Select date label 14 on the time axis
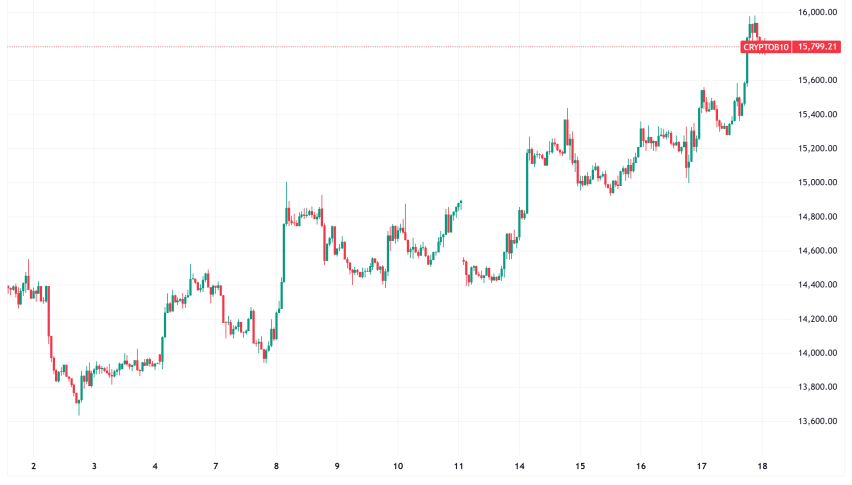852x485 pixels. coord(520,466)
